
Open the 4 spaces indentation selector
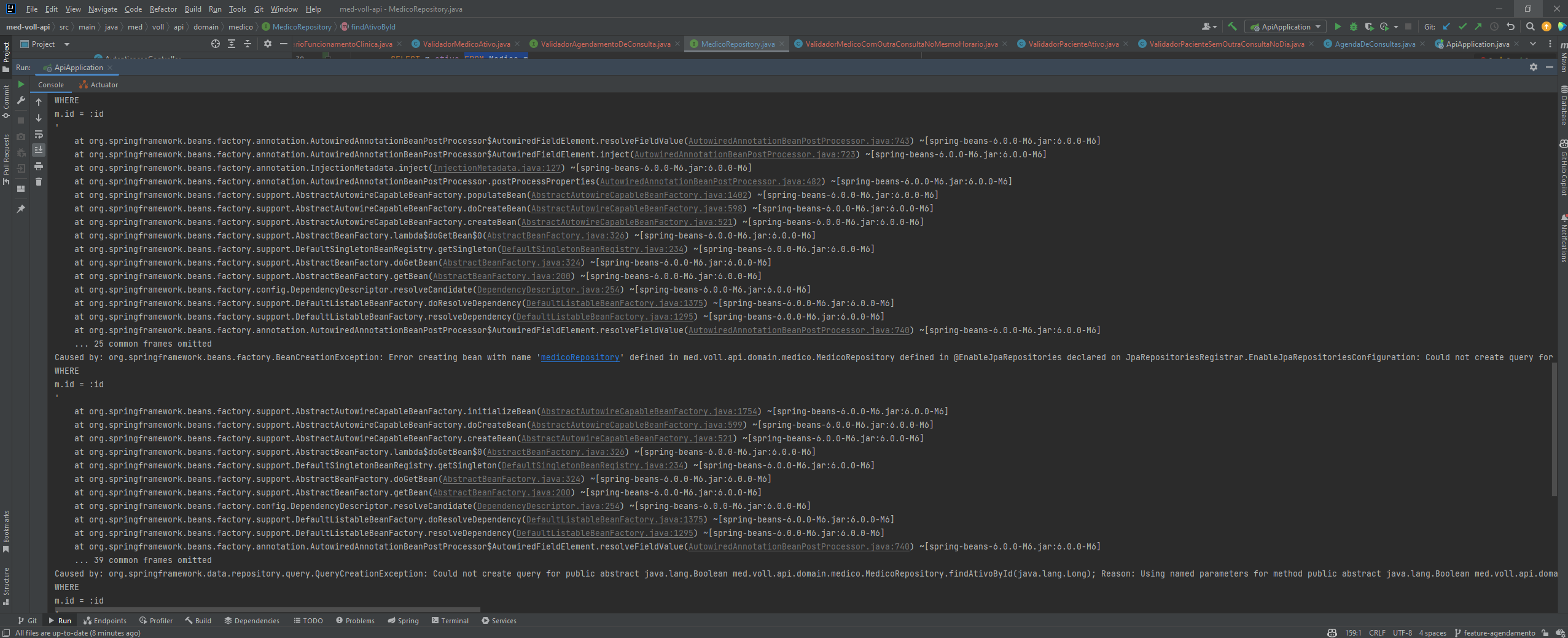point(1432,632)
